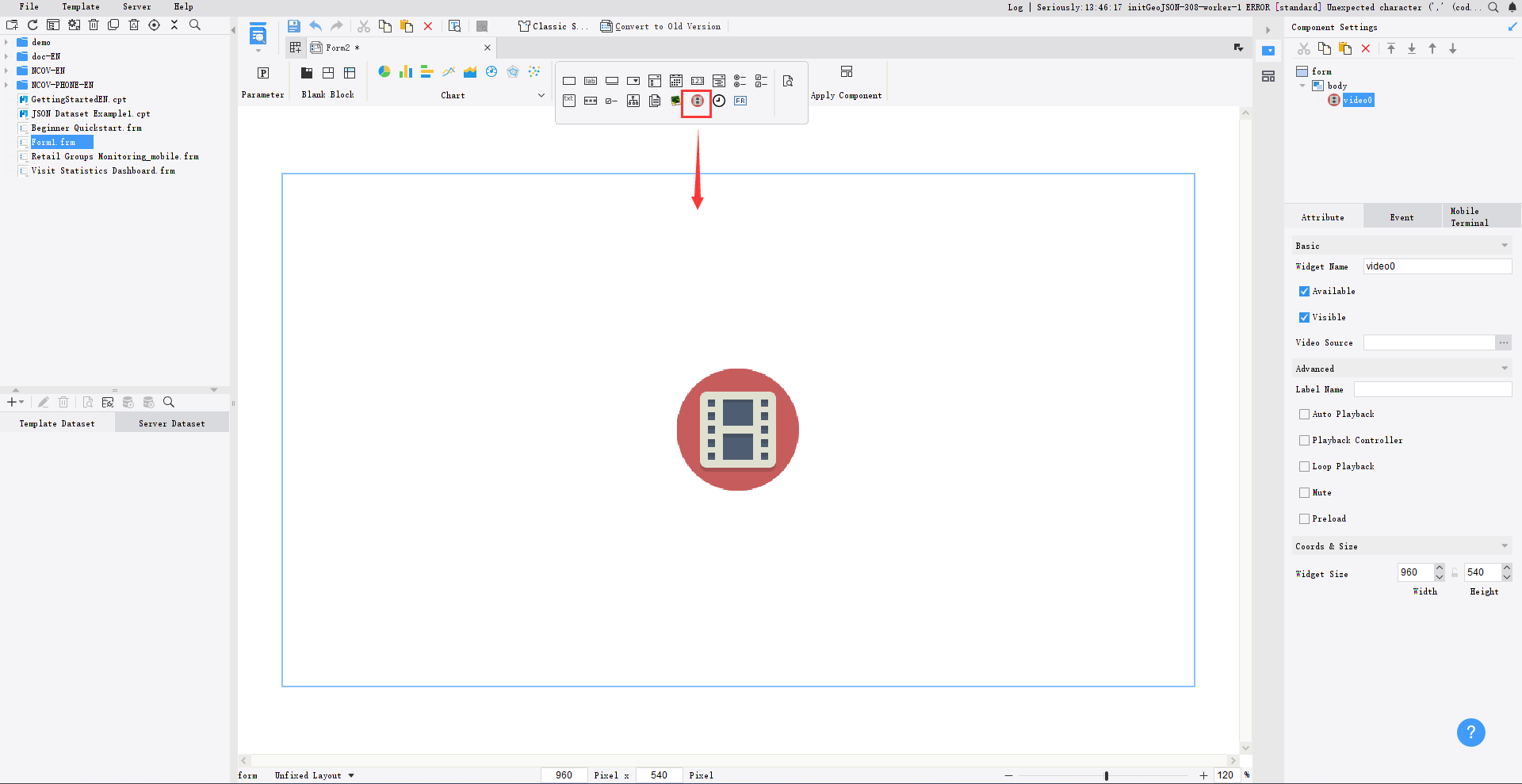The height and width of the screenshot is (784, 1522).
Task: Collapse the Advanced attributes section
Action: point(1504,368)
